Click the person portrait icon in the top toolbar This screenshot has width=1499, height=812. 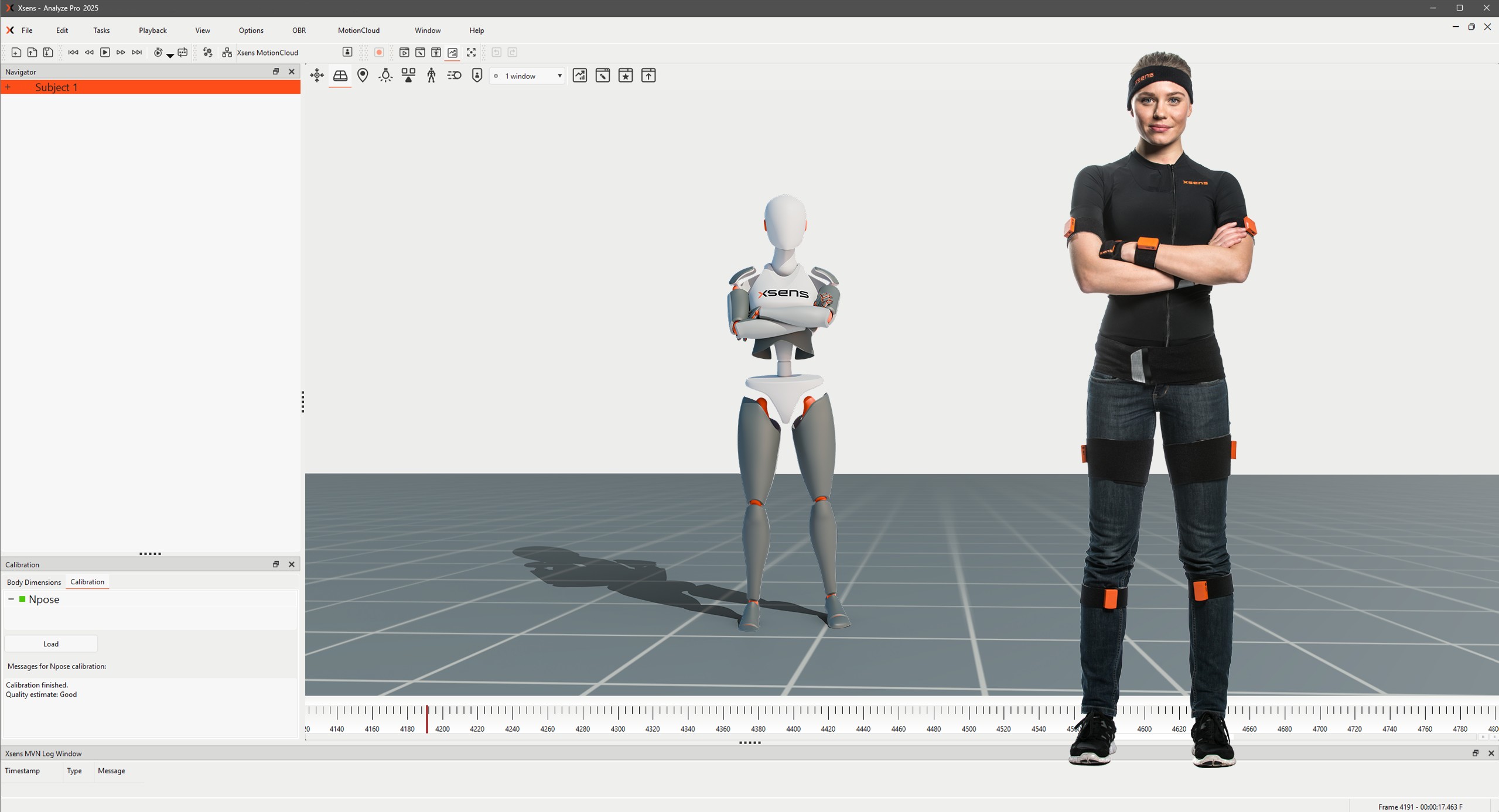[347, 52]
